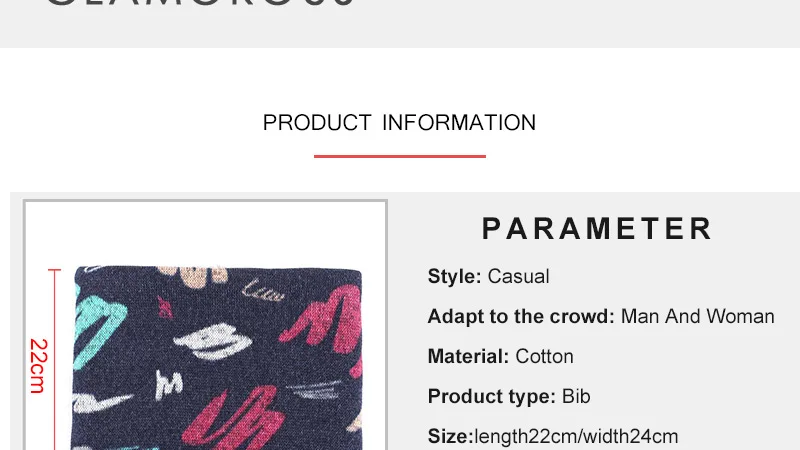Click the Product type: Bib line

[x=509, y=396]
